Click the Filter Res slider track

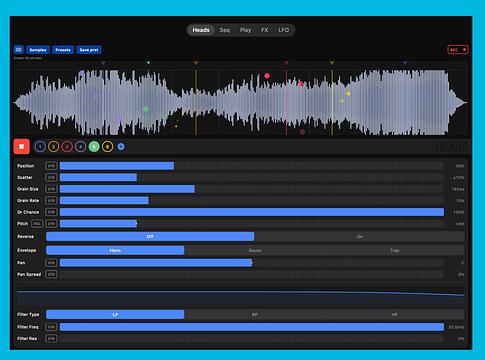252,339
